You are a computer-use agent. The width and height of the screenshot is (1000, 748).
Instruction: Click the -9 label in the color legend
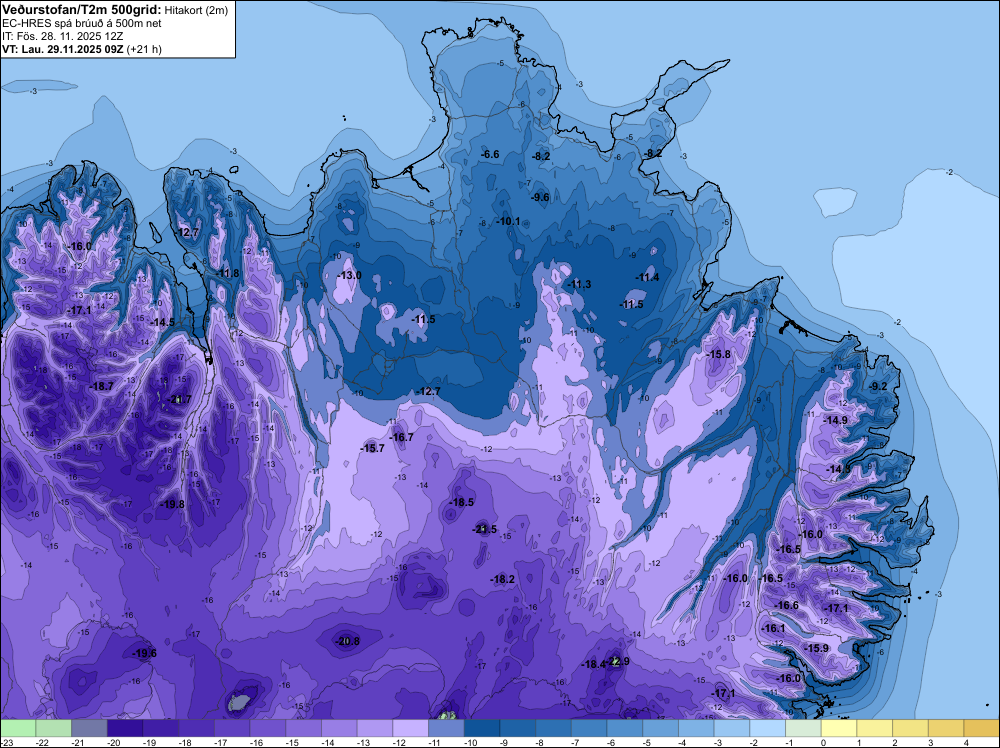tap(505, 742)
